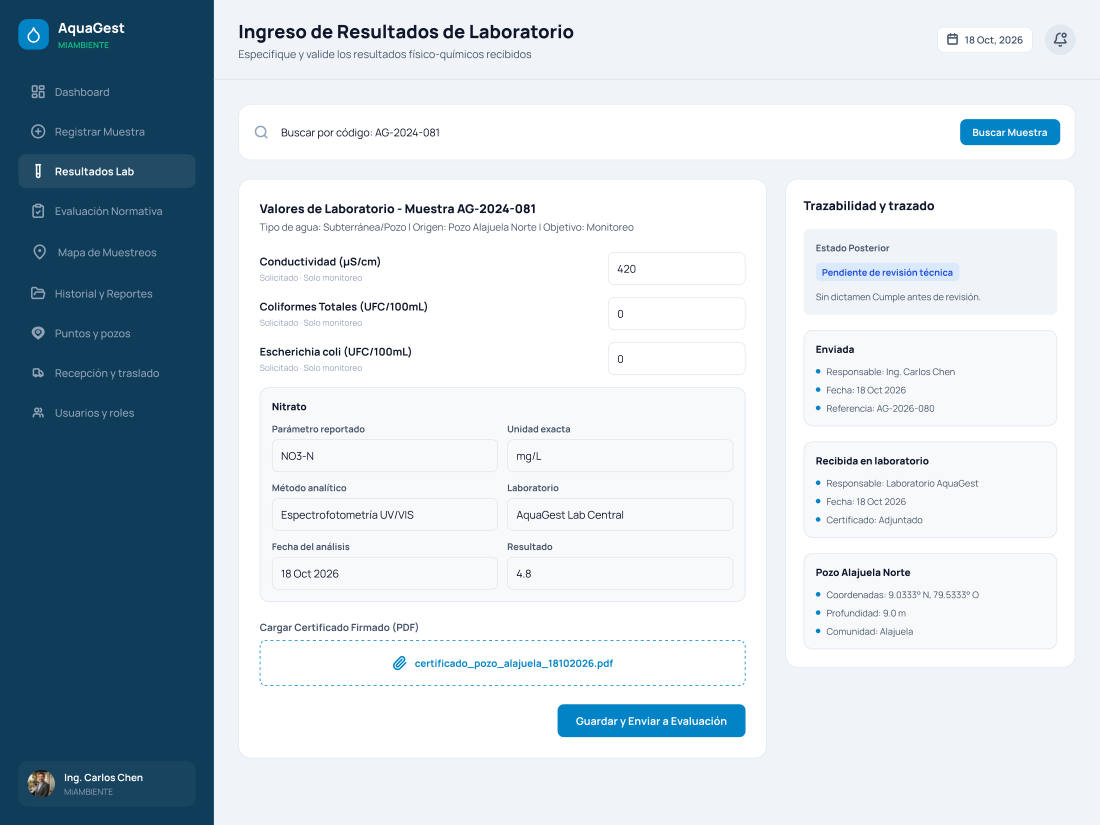Viewport: 1100px width, 825px height.
Task: Open the 18 Oct, 2026 date selector
Action: (x=984, y=39)
